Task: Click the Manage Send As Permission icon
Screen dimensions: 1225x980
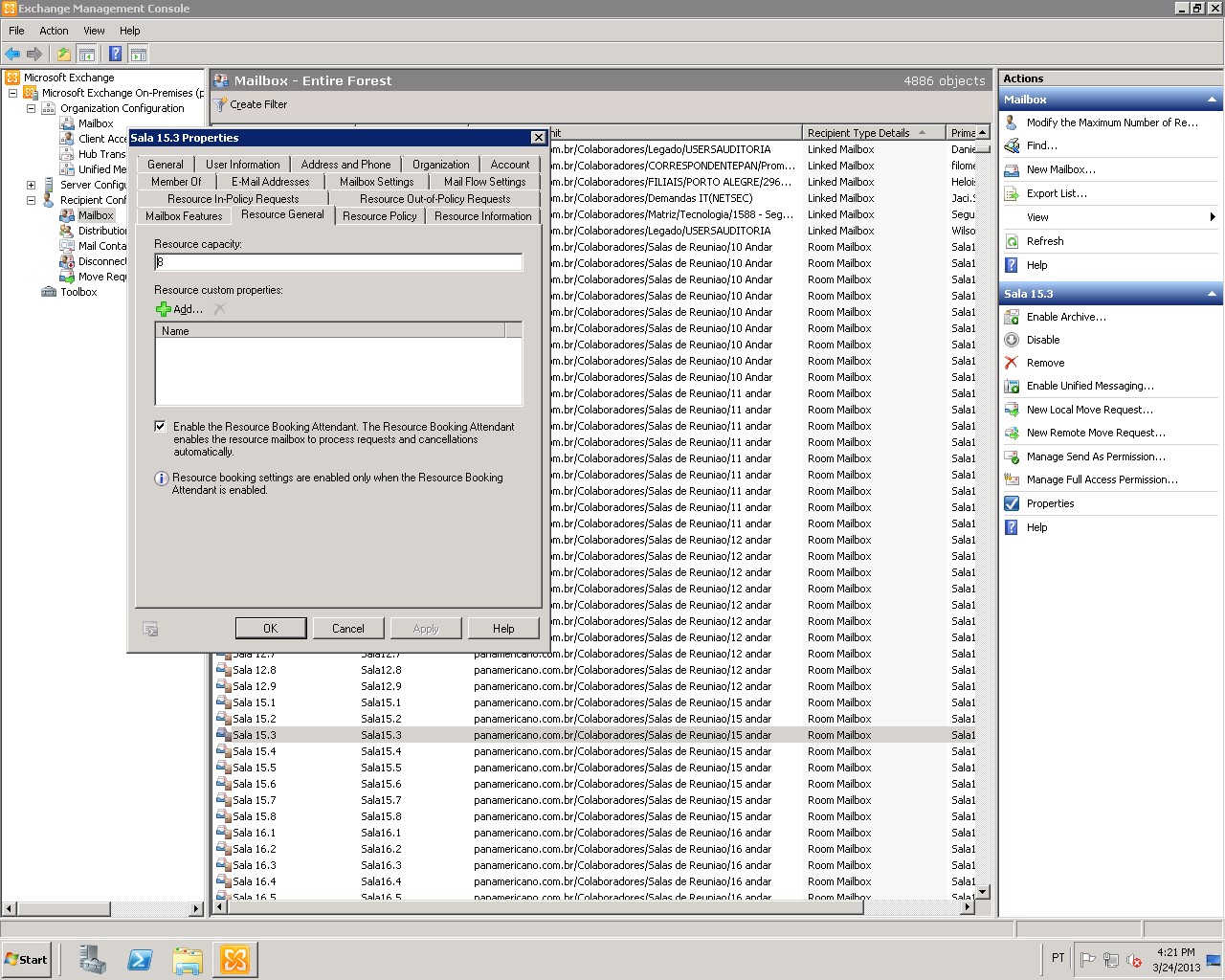Action: click(1012, 457)
